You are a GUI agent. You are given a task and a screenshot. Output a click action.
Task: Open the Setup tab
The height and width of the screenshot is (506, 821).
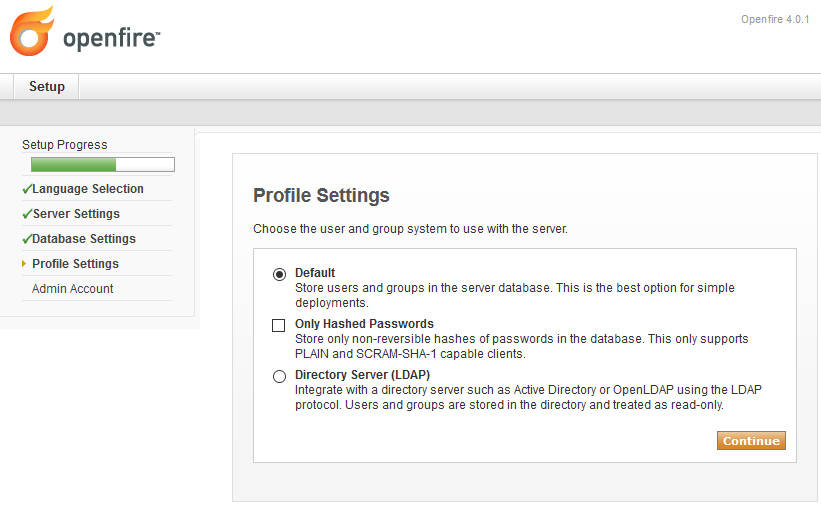47,86
